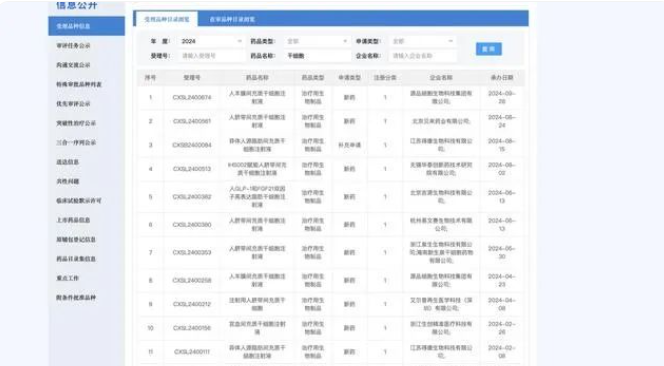The width and height of the screenshot is (664, 366).
Task: Click acceptance number CXSB2400084 in row 3
Action: pyautogui.click(x=192, y=145)
